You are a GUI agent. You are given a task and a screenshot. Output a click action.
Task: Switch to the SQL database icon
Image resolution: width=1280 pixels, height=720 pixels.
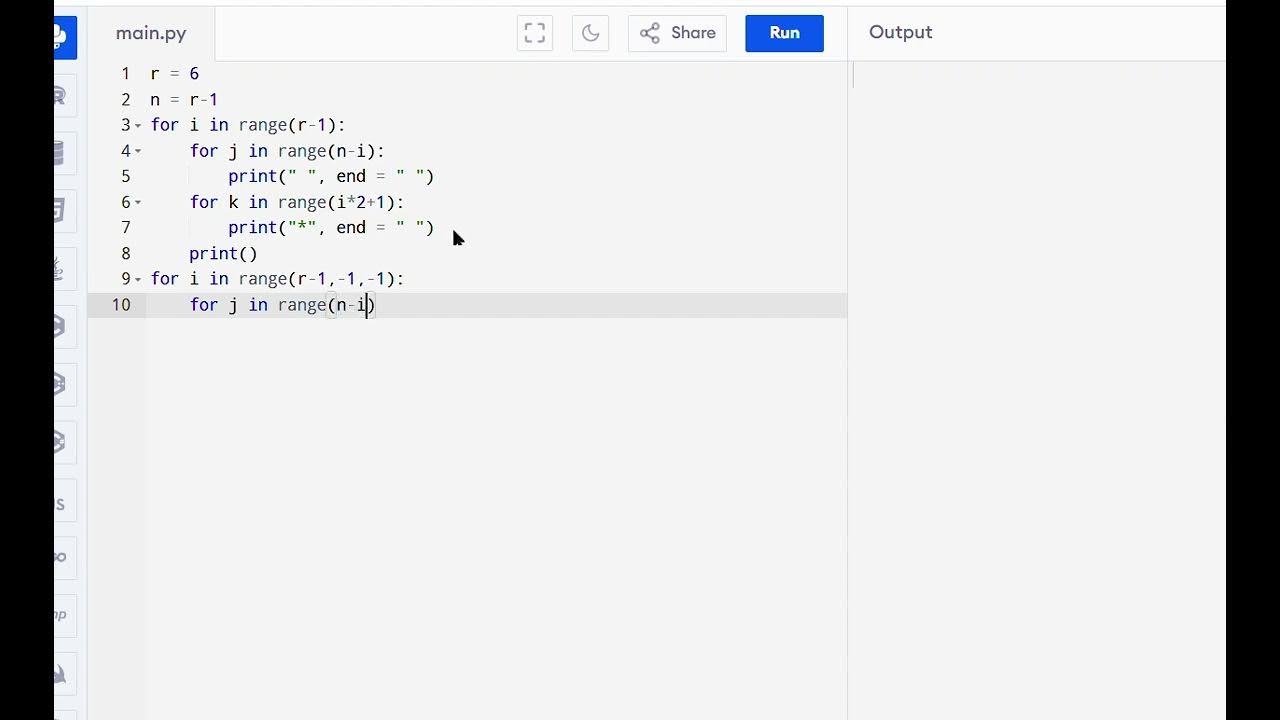pos(62,153)
